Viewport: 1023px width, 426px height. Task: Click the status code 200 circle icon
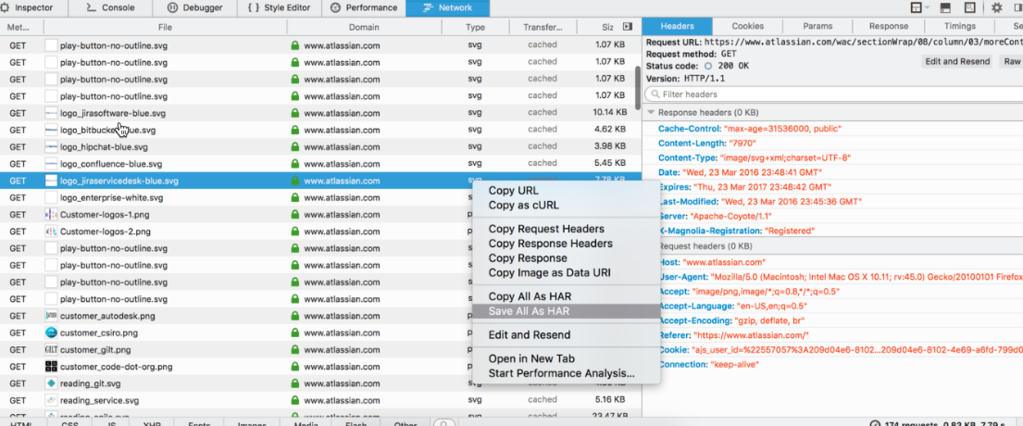[x=709, y=67]
